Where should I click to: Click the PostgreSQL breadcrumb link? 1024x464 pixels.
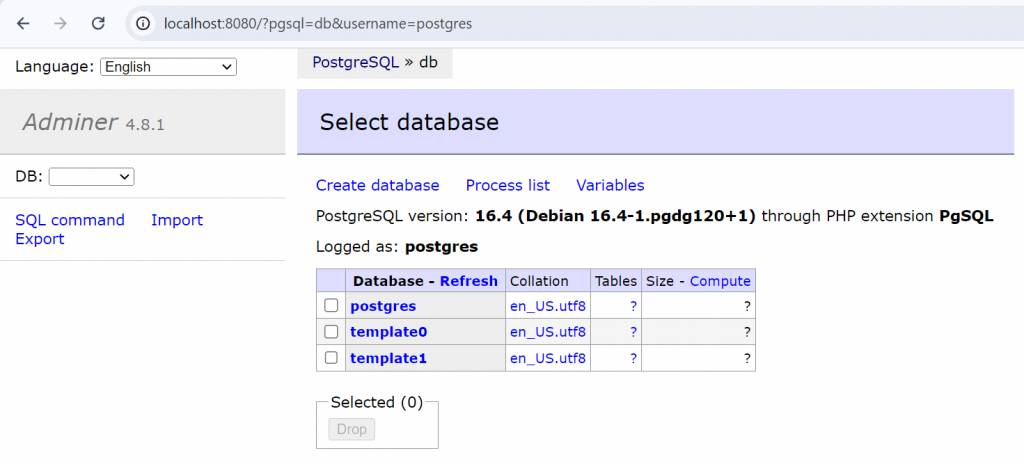pyautogui.click(x=355, y=62)
